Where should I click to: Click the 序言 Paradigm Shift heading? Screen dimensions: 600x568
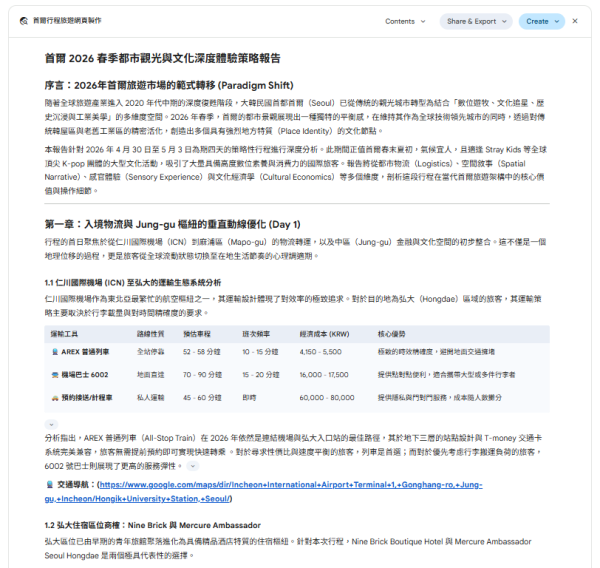click(169, 85)
